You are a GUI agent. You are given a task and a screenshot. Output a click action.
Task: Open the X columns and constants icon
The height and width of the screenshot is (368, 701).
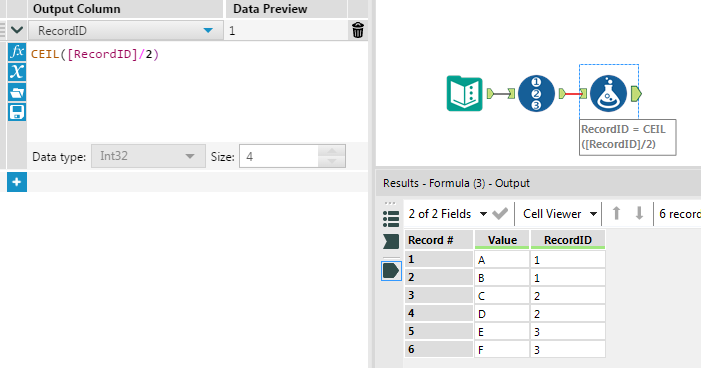[17, 72]
